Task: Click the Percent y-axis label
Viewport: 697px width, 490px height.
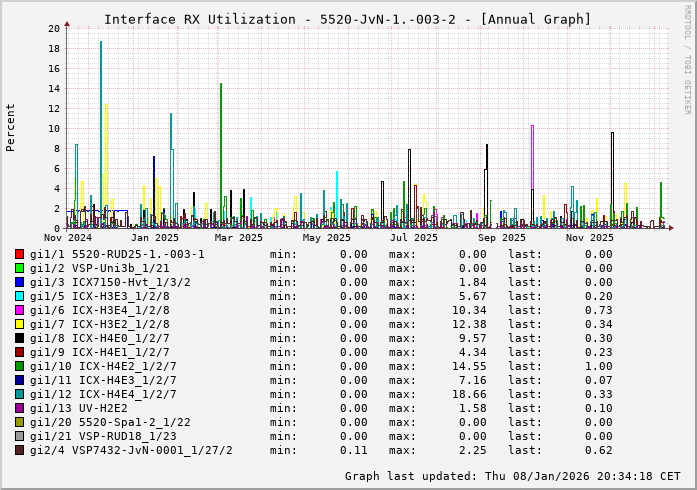Action: [11, 127]
